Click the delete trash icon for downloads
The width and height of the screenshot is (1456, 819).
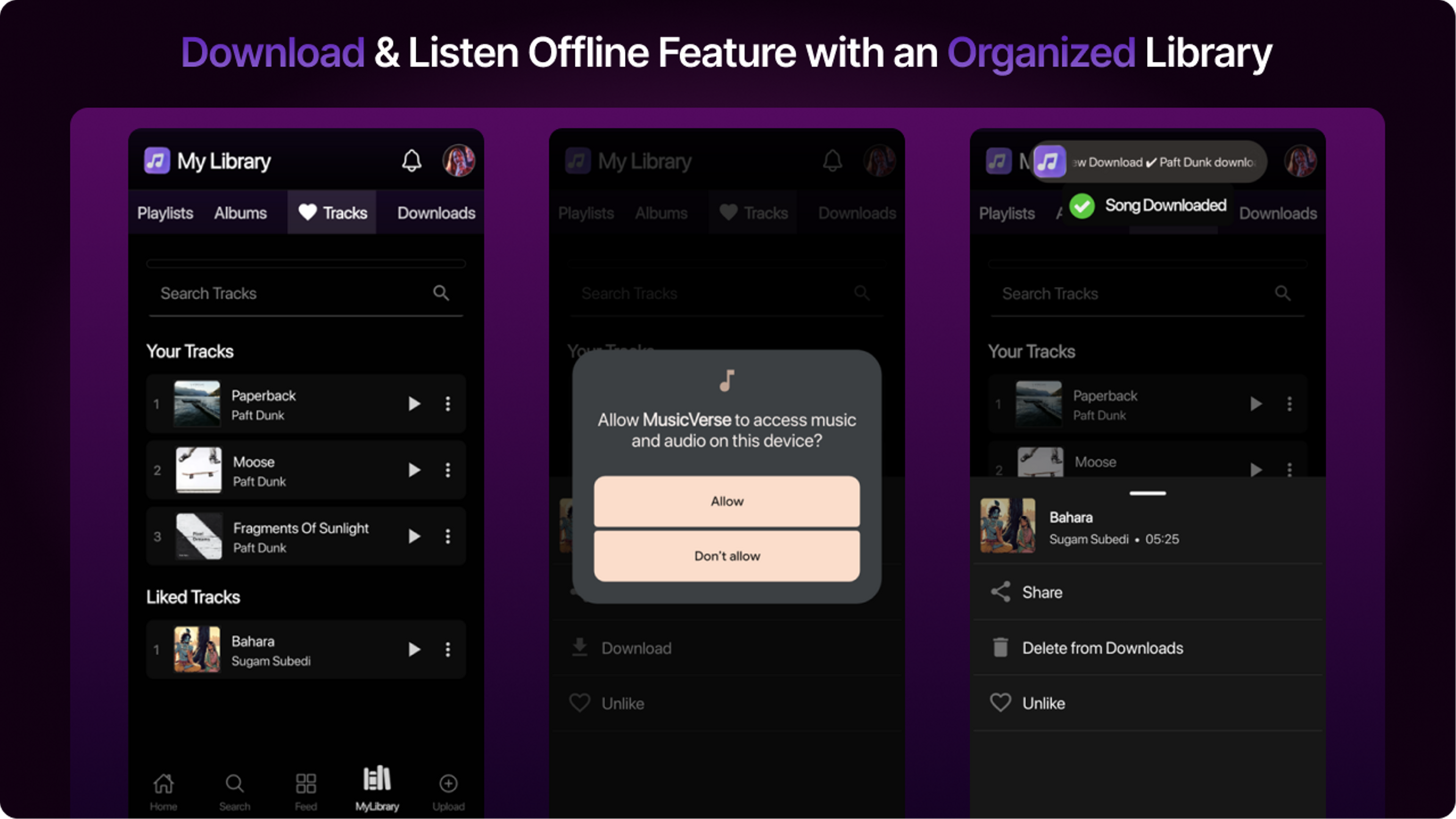pyautogui.click(x=1001, y=647)
